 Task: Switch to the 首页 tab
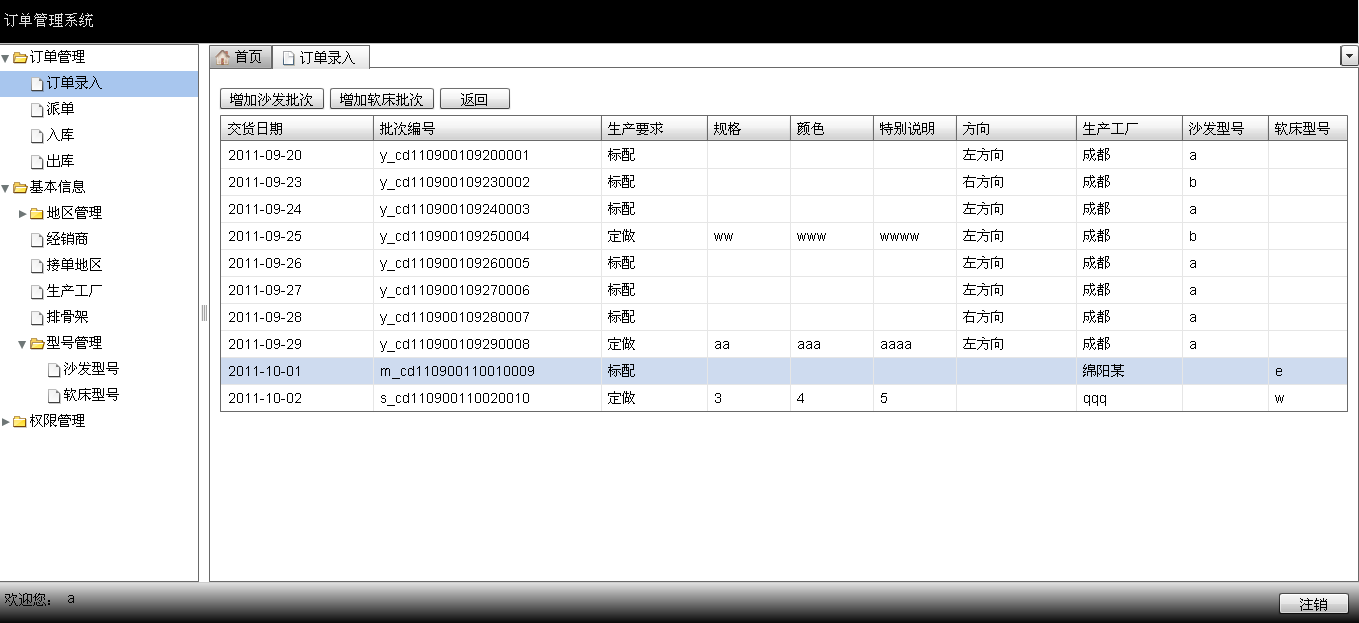point(240,57)
